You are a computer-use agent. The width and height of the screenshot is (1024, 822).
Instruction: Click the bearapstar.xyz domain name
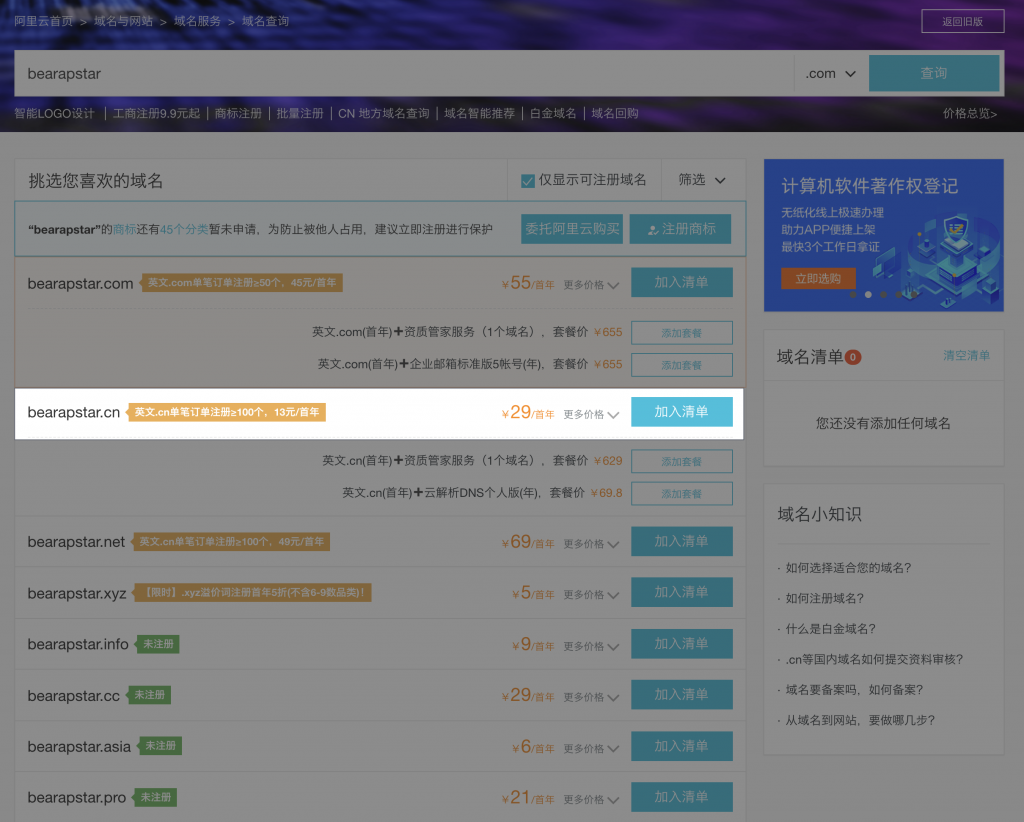77,593
